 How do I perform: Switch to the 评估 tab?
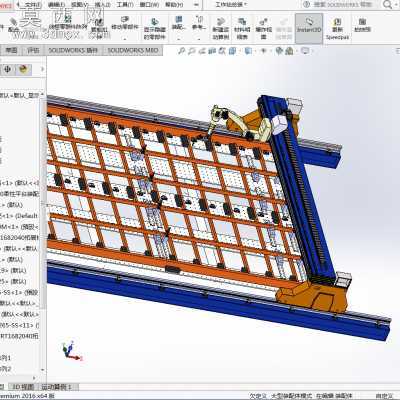33,50
